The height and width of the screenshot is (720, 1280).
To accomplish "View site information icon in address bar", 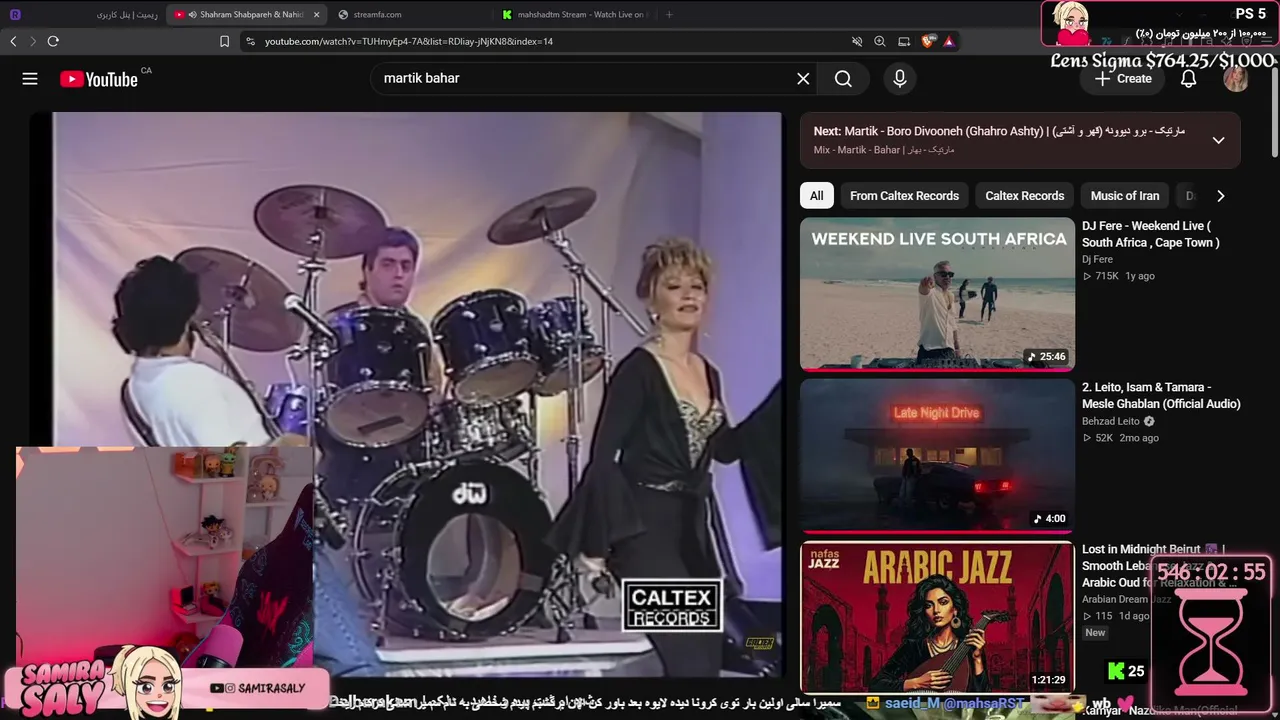I will pos(249,41).
